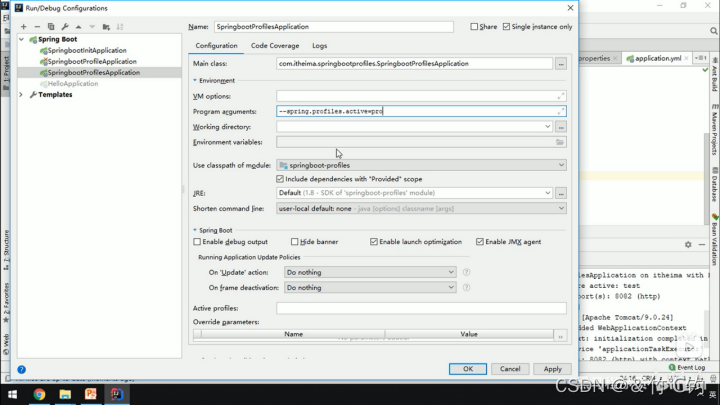Toggle the Share checkbox
This screenshot has height=405, width=720.
[474, 27]
